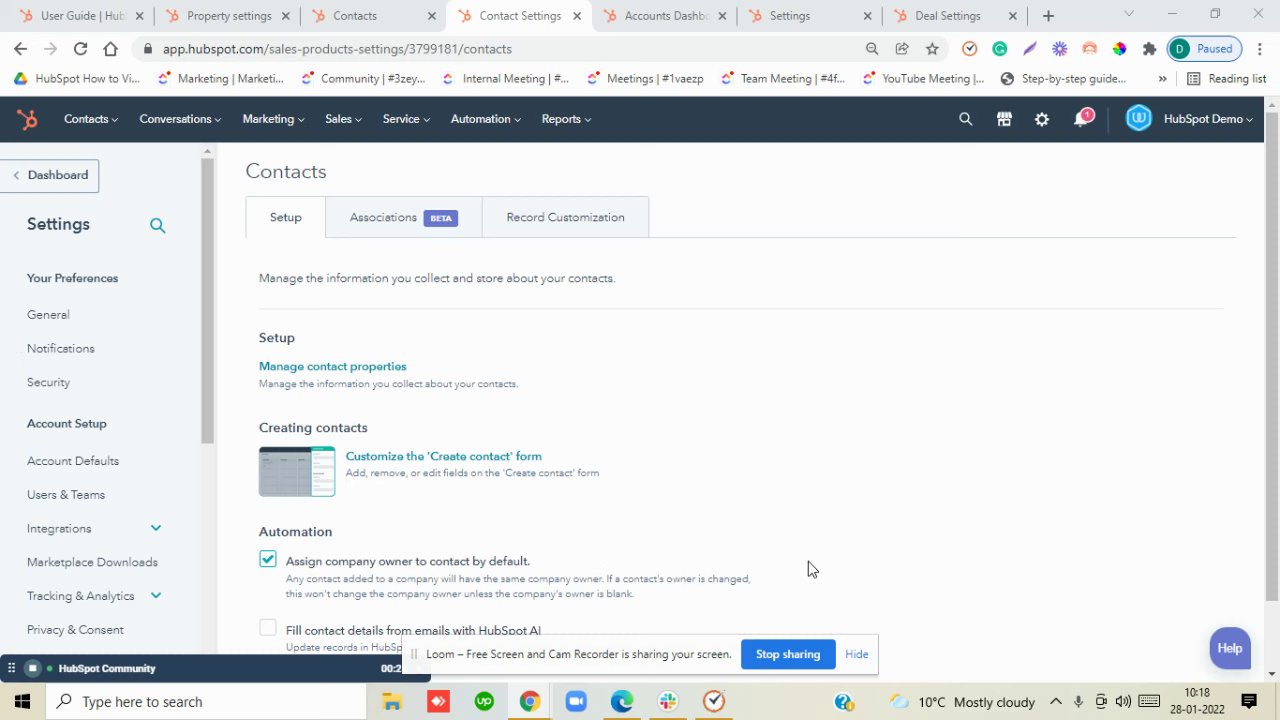Switch to the Associations tab
The image size is (1280, 720).
(403, 217)
